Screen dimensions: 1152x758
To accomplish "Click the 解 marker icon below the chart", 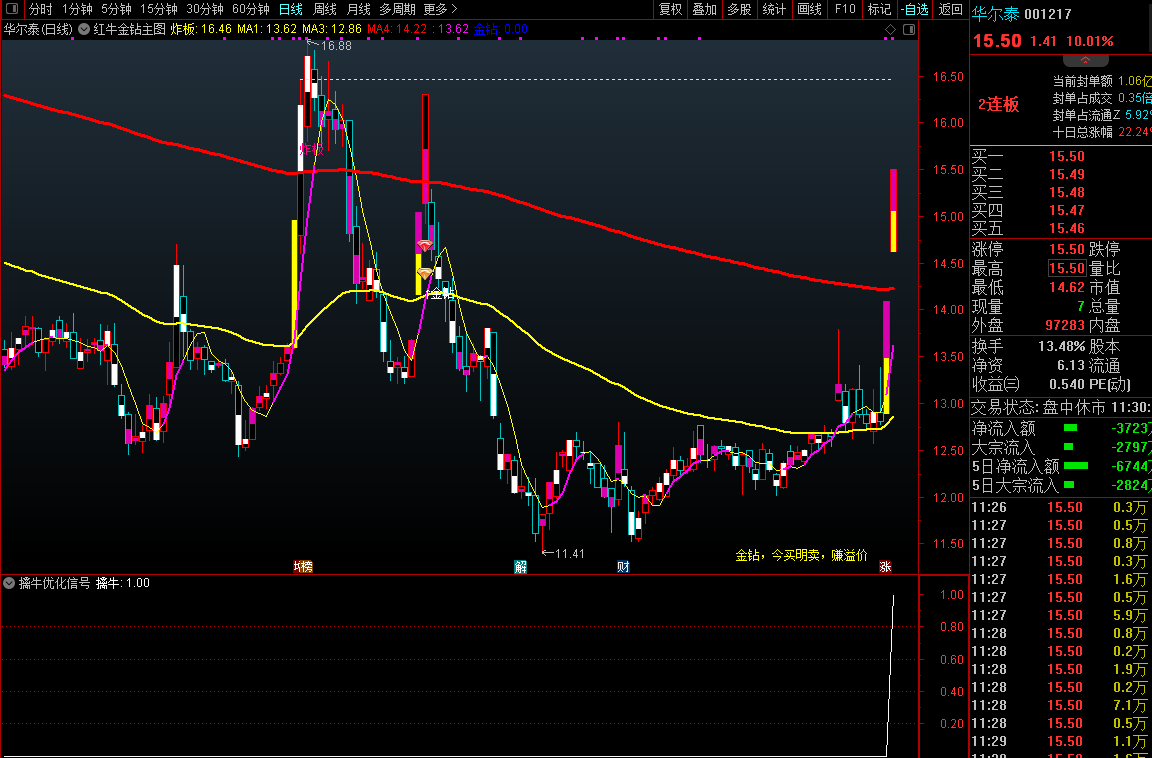I will pyautogui.click(x=520, y=566).
